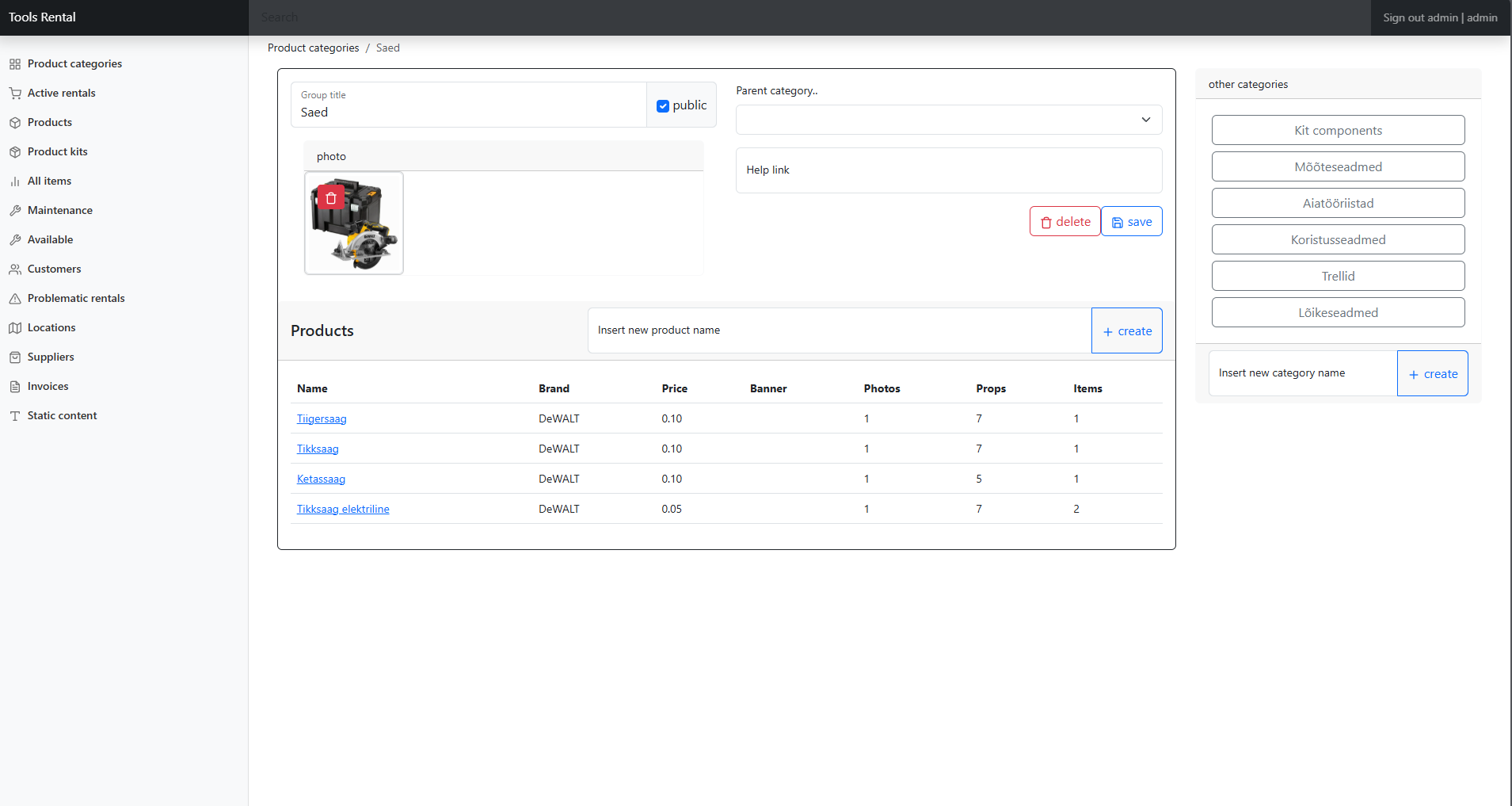
Task: Click the Product categories grid icon in sidebar
Action: pyautogui.click(x=15, y=64)
